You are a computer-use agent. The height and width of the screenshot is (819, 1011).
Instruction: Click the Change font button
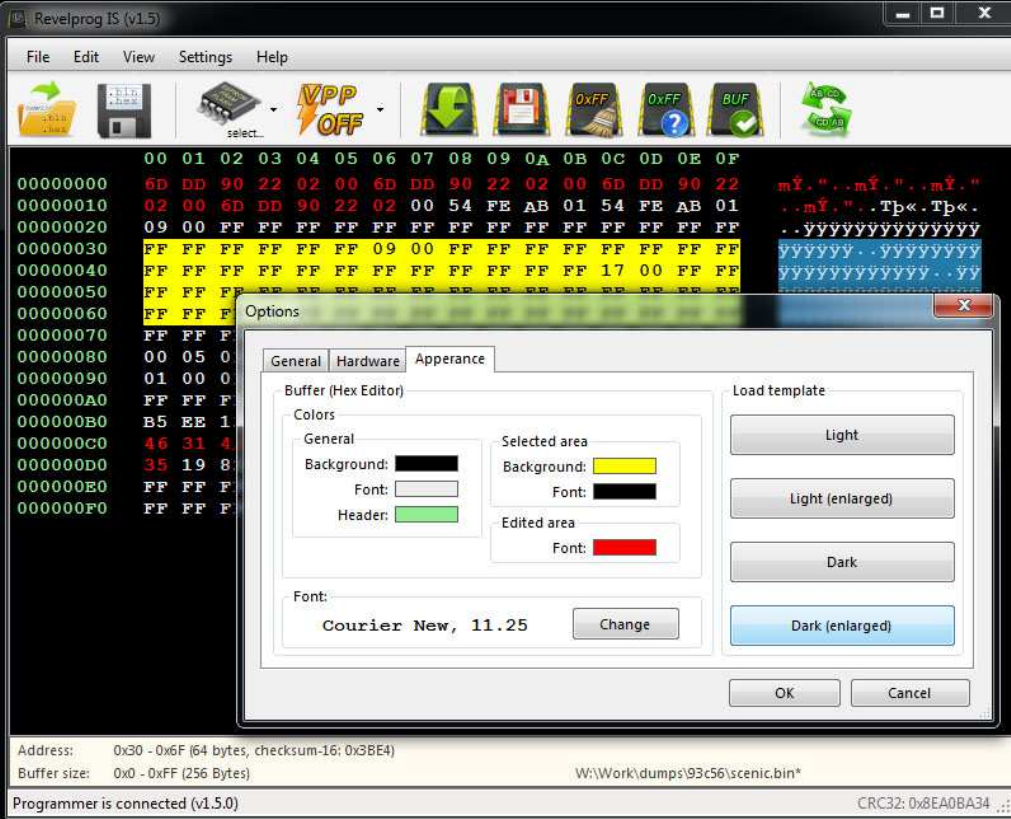[625, 624]
